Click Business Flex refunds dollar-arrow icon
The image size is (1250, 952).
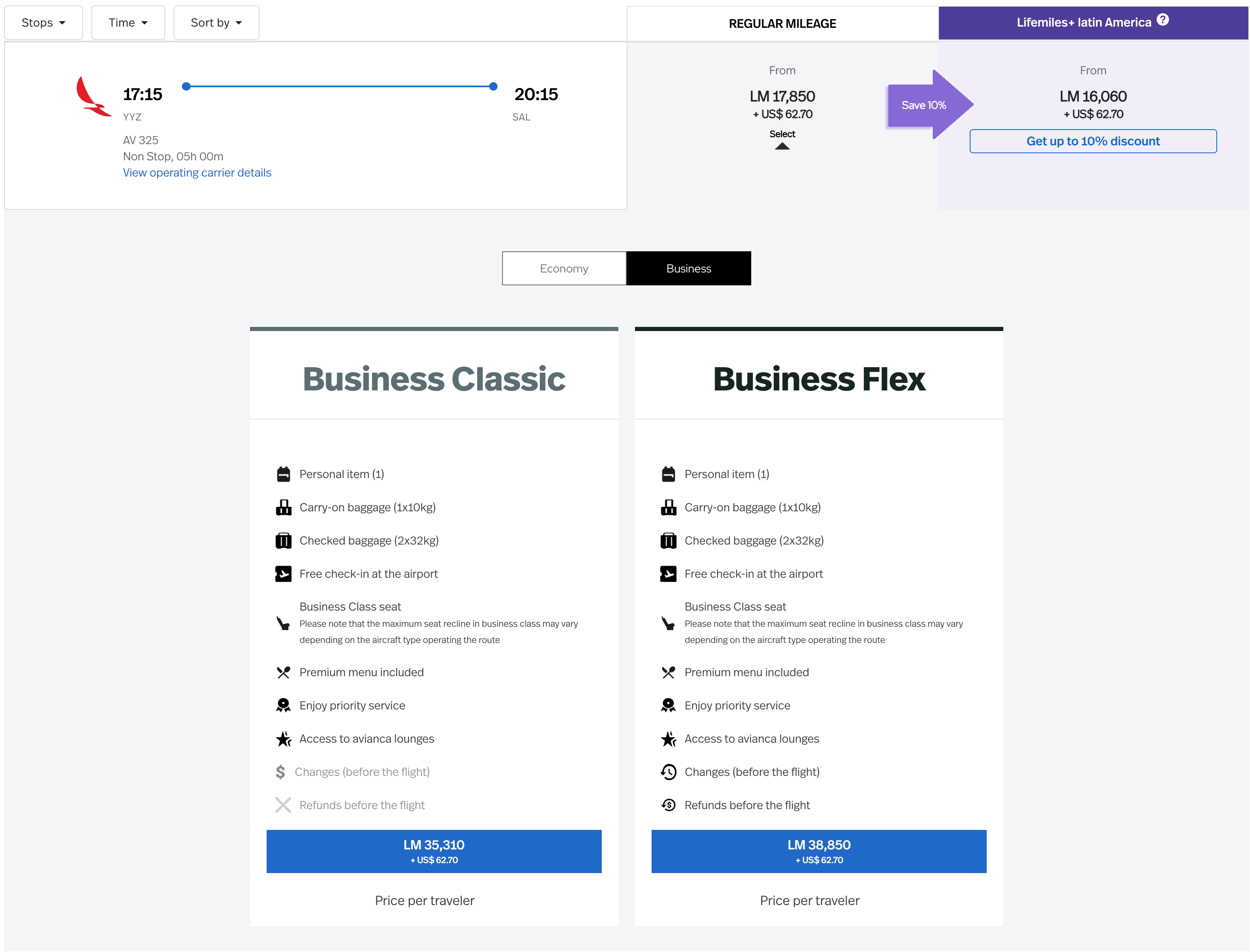pos(668,805)
